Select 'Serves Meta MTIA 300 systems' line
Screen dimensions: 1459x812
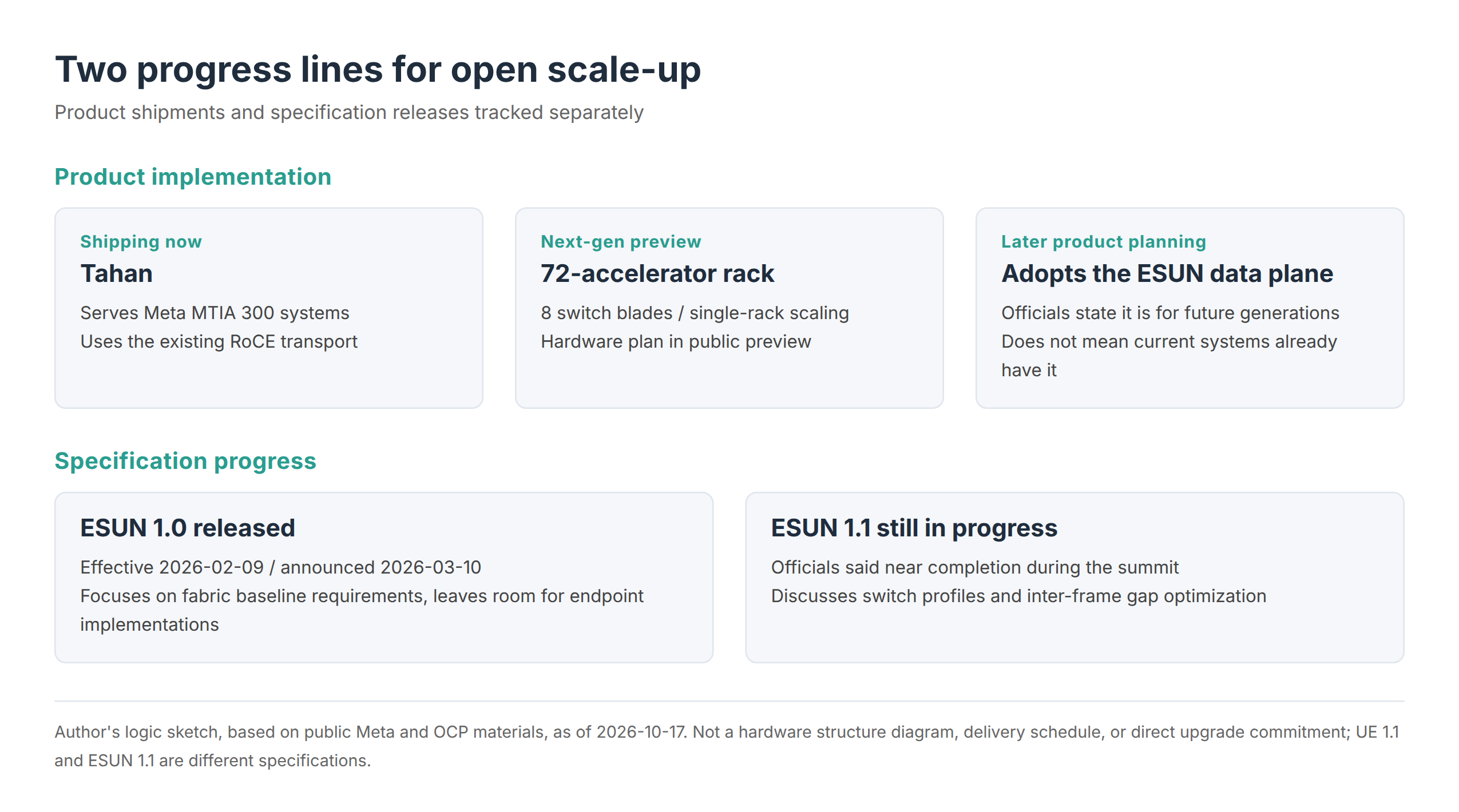coord(215,313)
